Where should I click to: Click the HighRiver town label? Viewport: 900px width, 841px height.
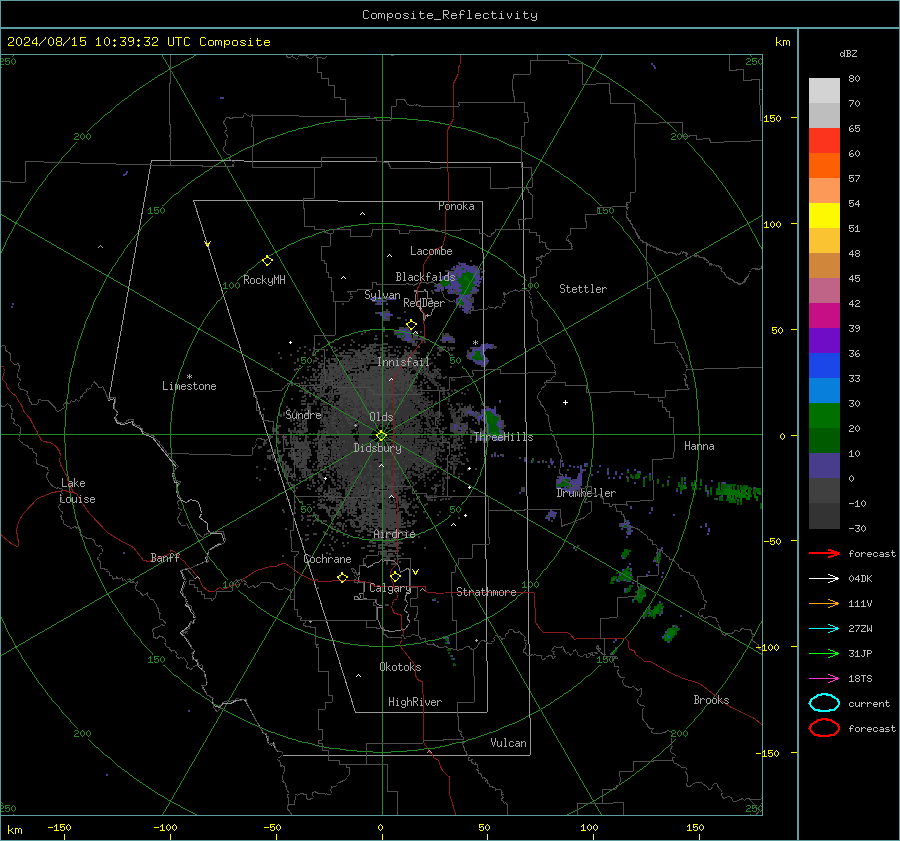point(415,702)
